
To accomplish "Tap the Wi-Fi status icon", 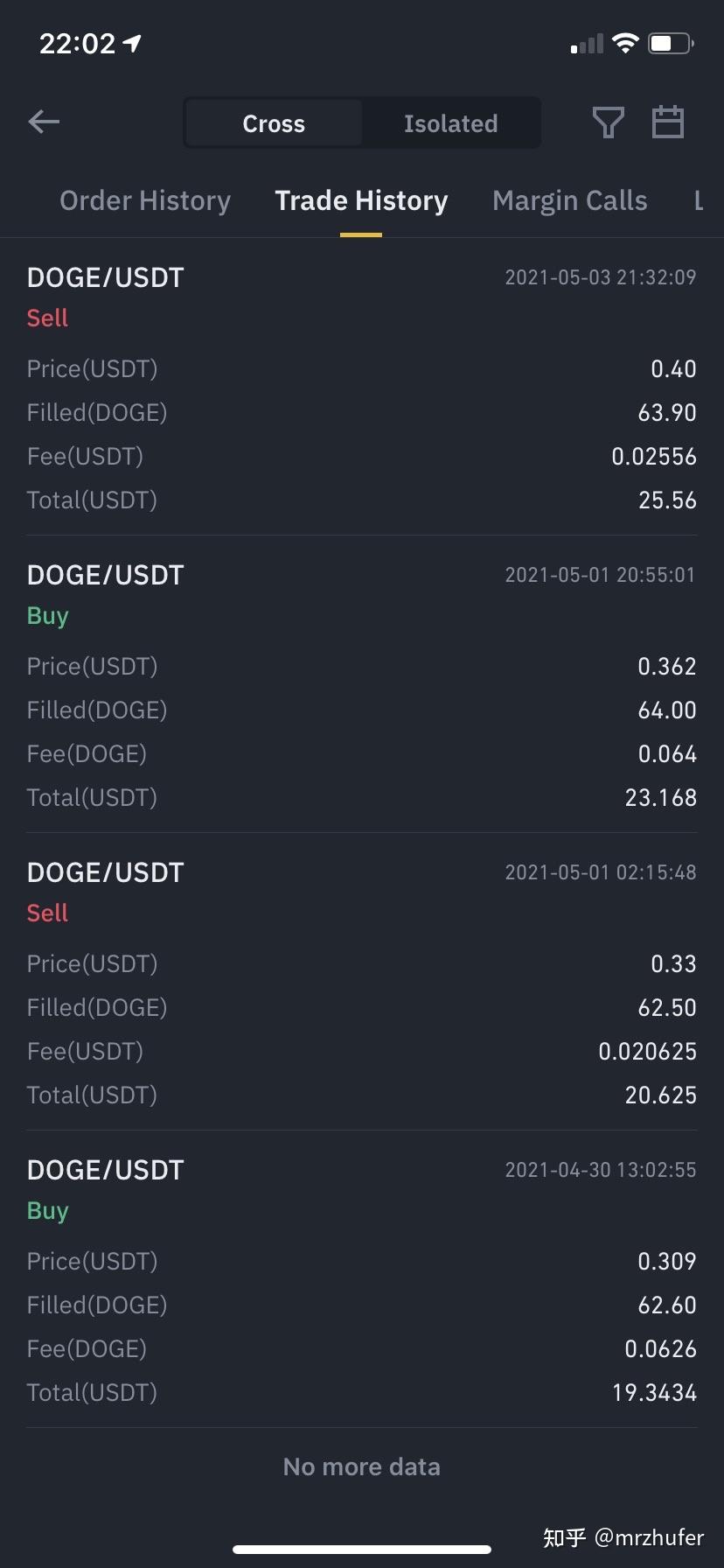I will click(625, 43).
